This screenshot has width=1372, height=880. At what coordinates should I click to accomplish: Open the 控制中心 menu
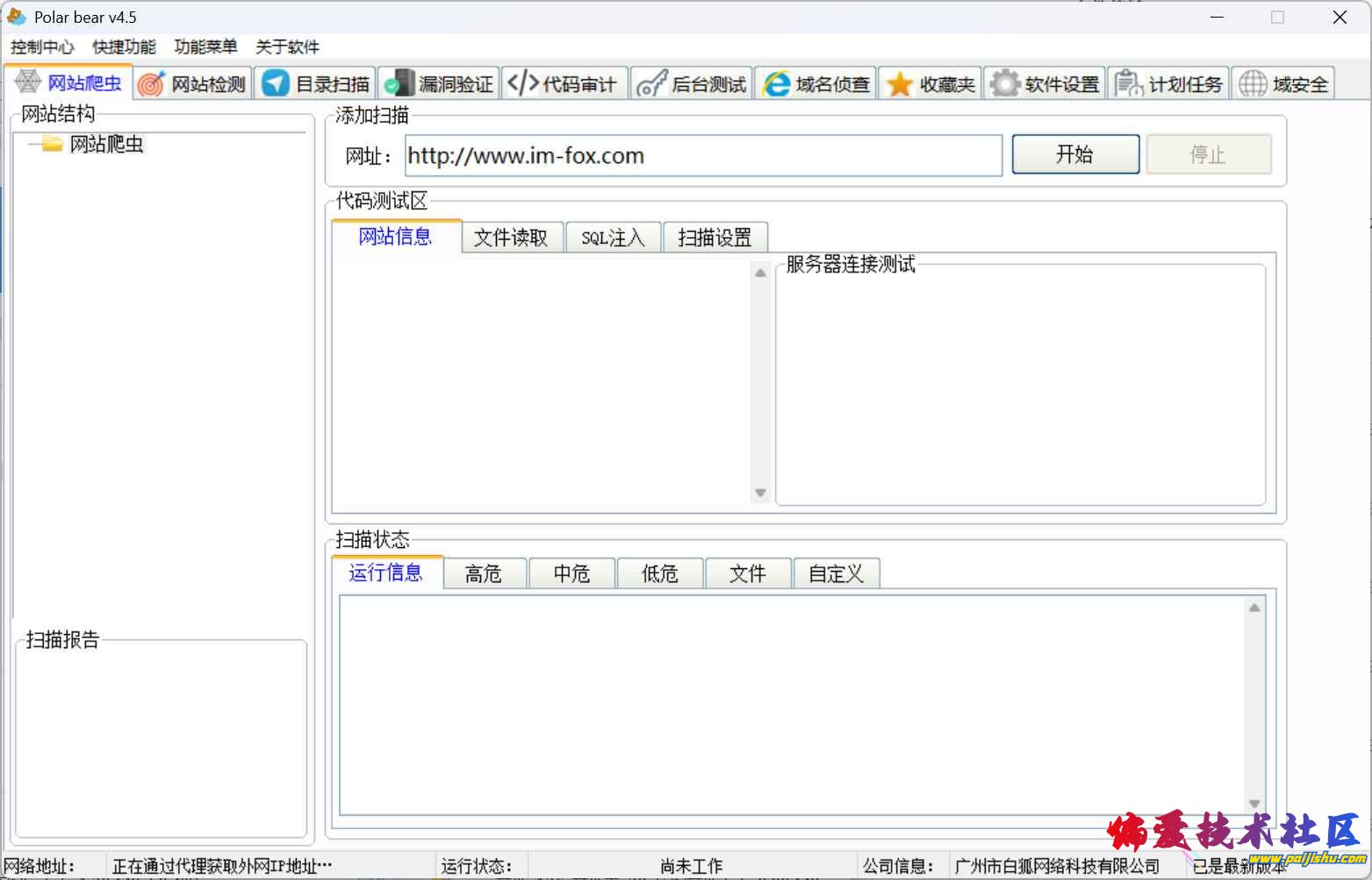point(42,47)
